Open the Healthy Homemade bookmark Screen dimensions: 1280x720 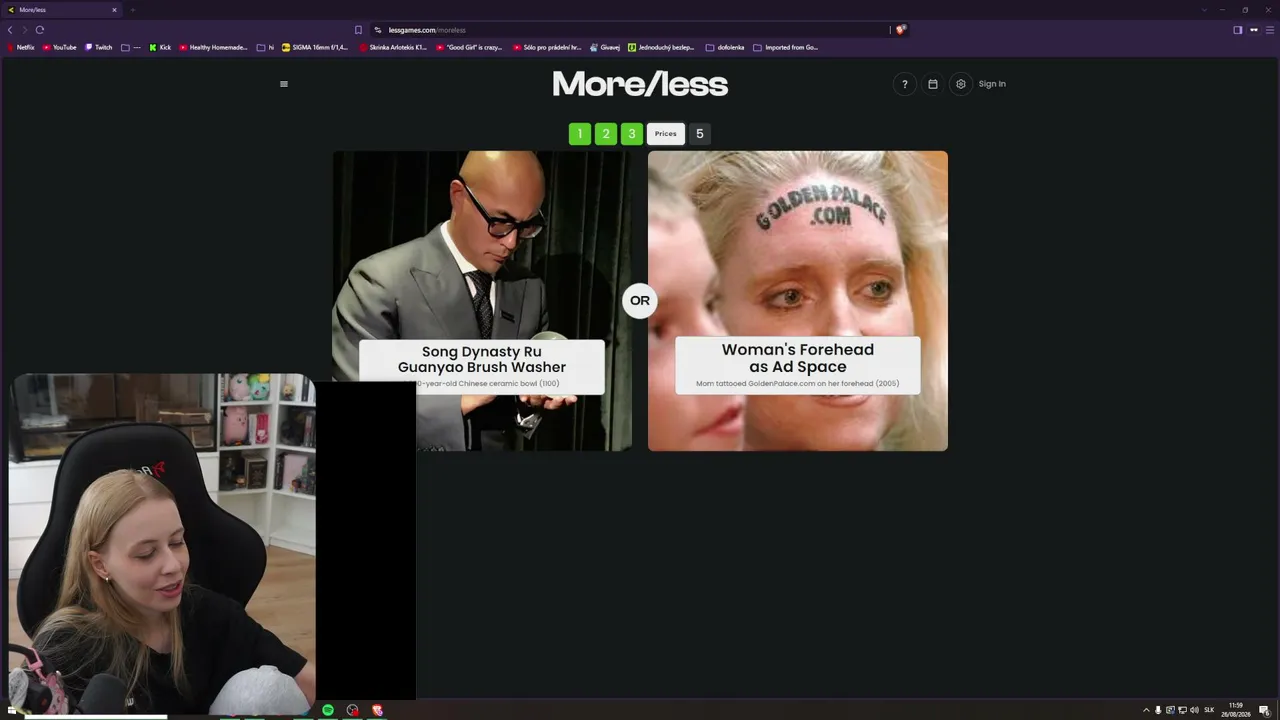(x=213, y=47)
